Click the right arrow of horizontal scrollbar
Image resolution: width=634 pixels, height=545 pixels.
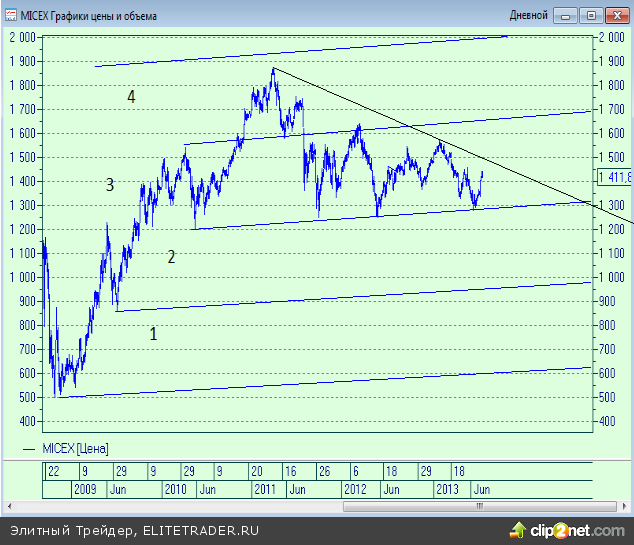[x=584, y=506]
